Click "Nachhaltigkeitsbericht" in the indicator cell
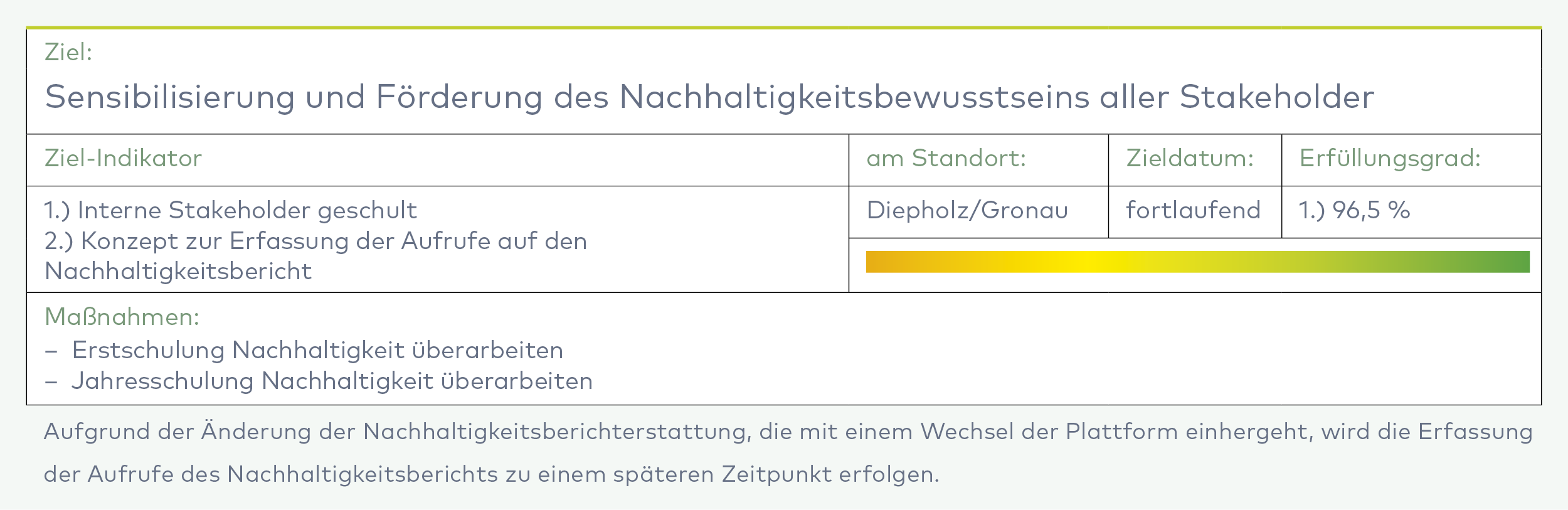1568x510 pixels. click(x=178, y=272)
